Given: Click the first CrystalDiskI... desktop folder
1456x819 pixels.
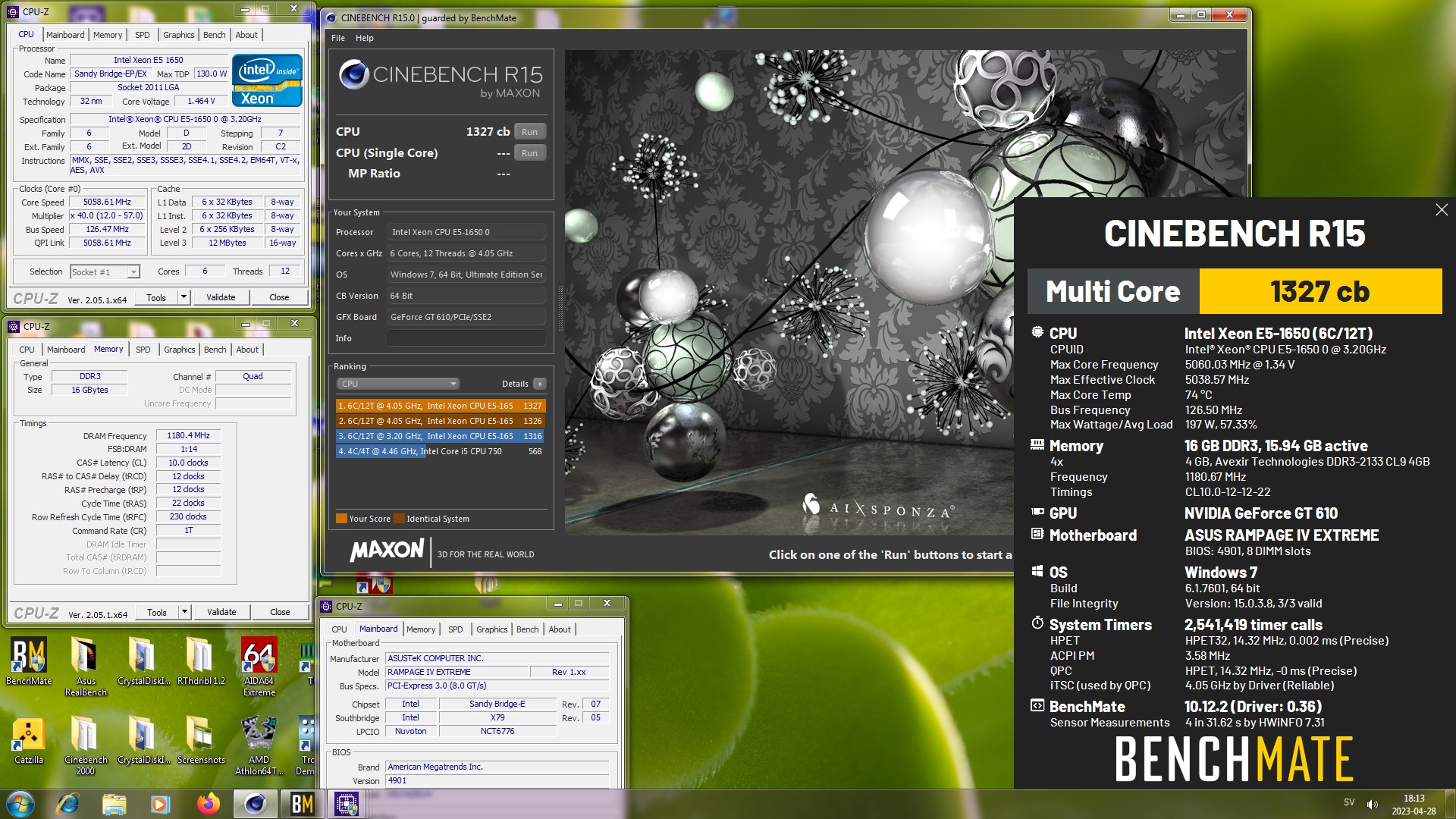Looking at the screenshot, I should tap(143, 661).
